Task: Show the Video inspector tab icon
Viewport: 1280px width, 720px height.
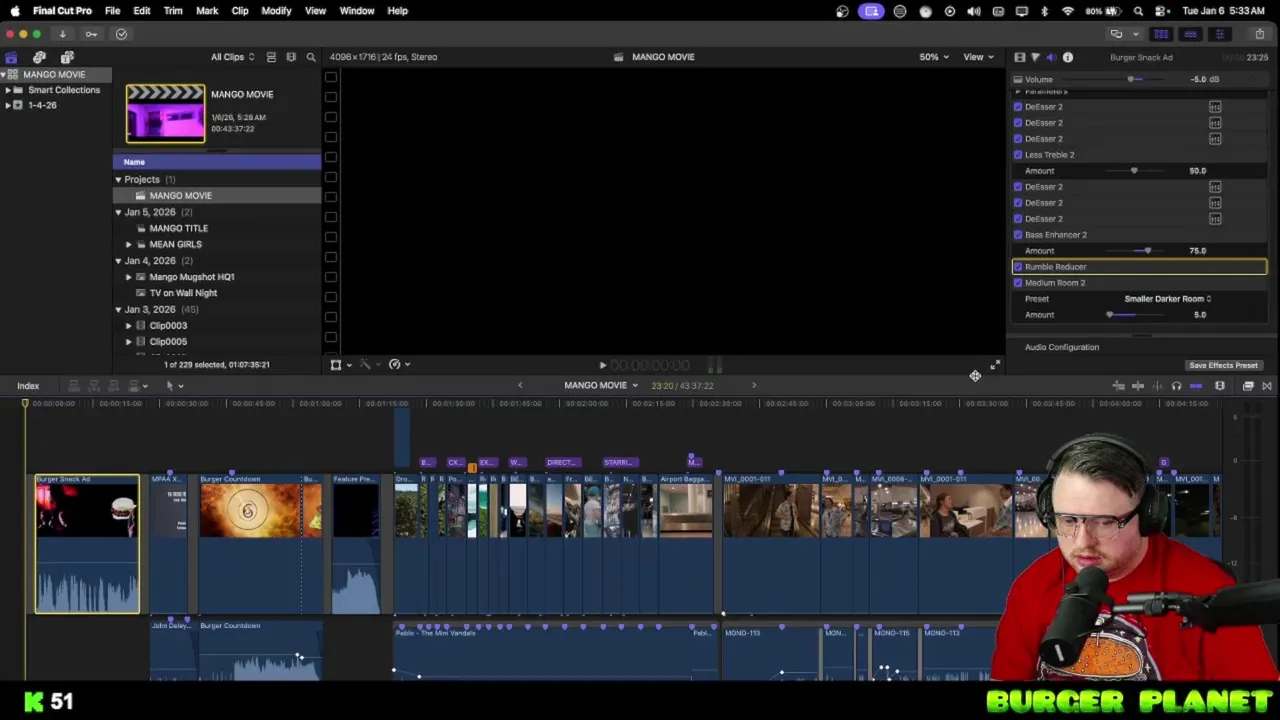Action: click(x=1019, y=57)
